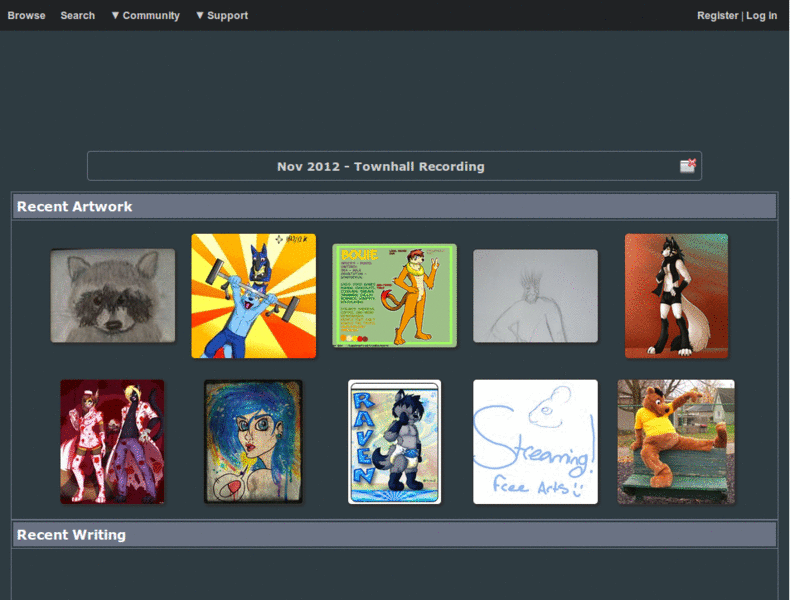
Task: Click the Recent Writing section header
Action: [70, 534]
